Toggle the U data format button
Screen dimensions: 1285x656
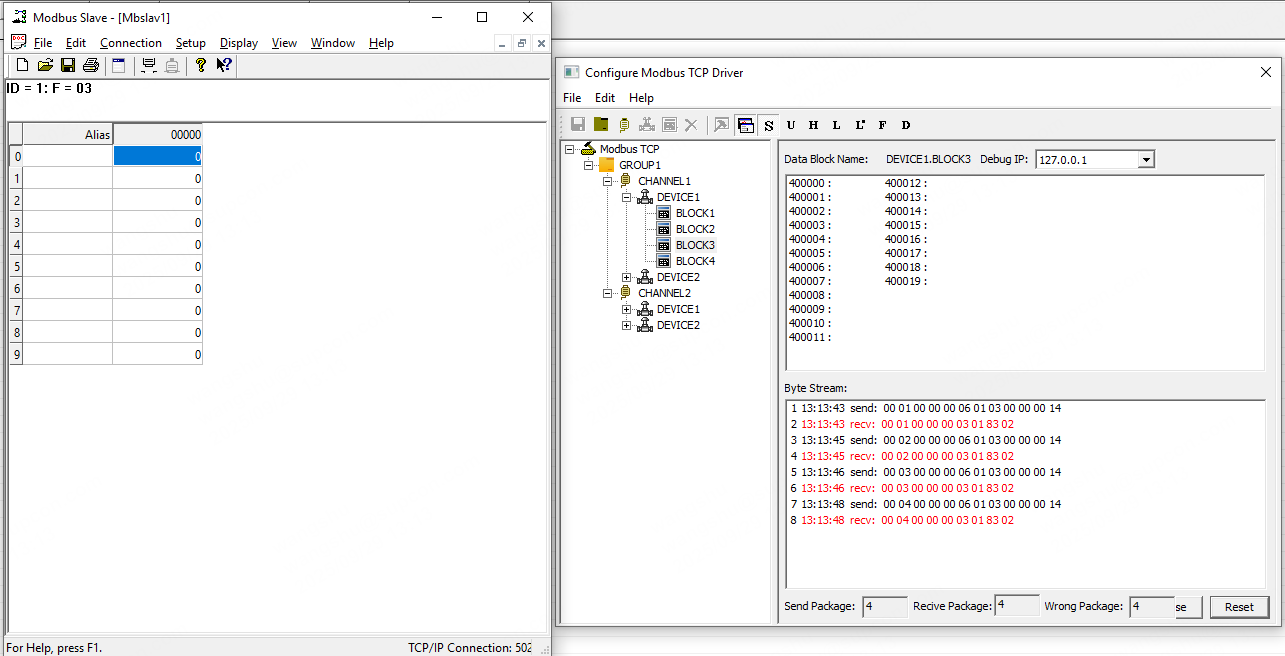tap(791, 125)
